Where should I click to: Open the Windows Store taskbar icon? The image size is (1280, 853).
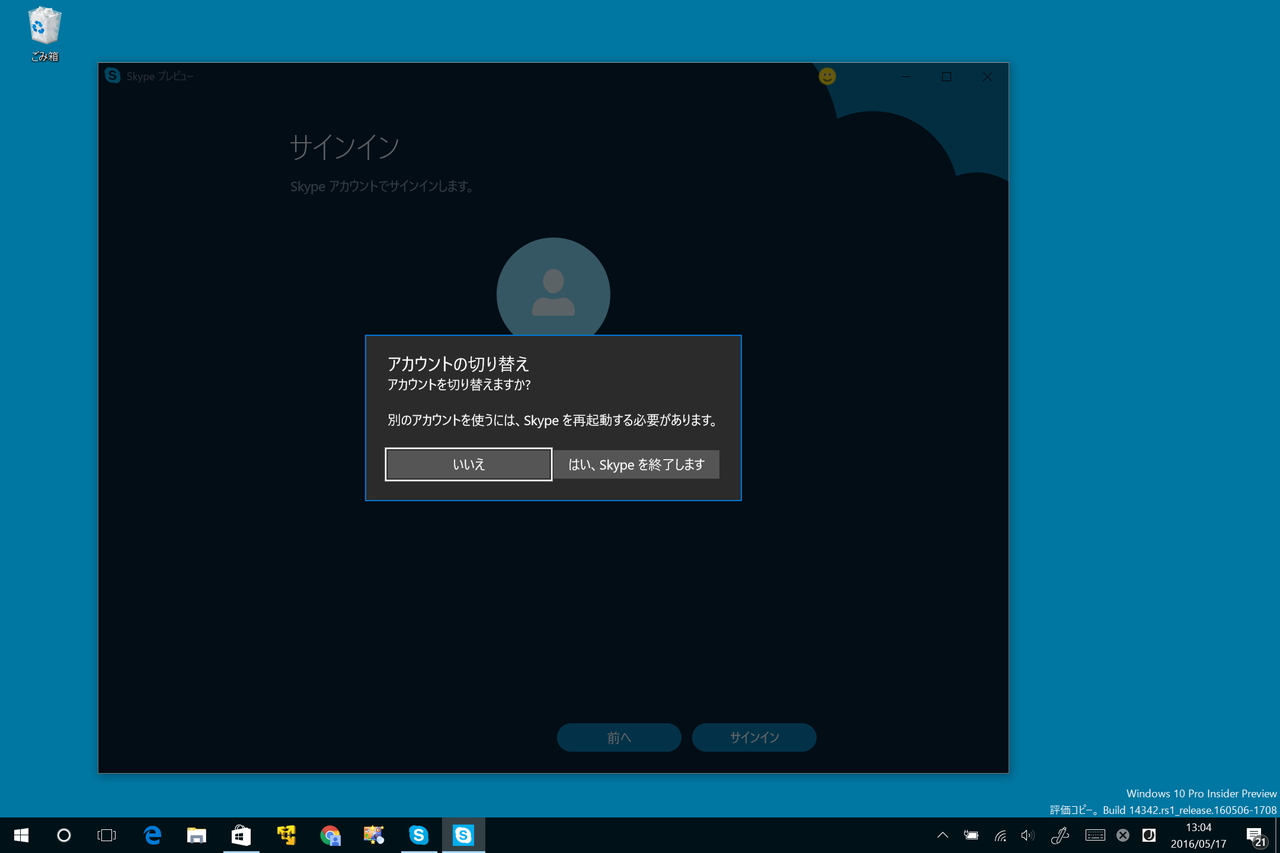(x=241, y=835)
